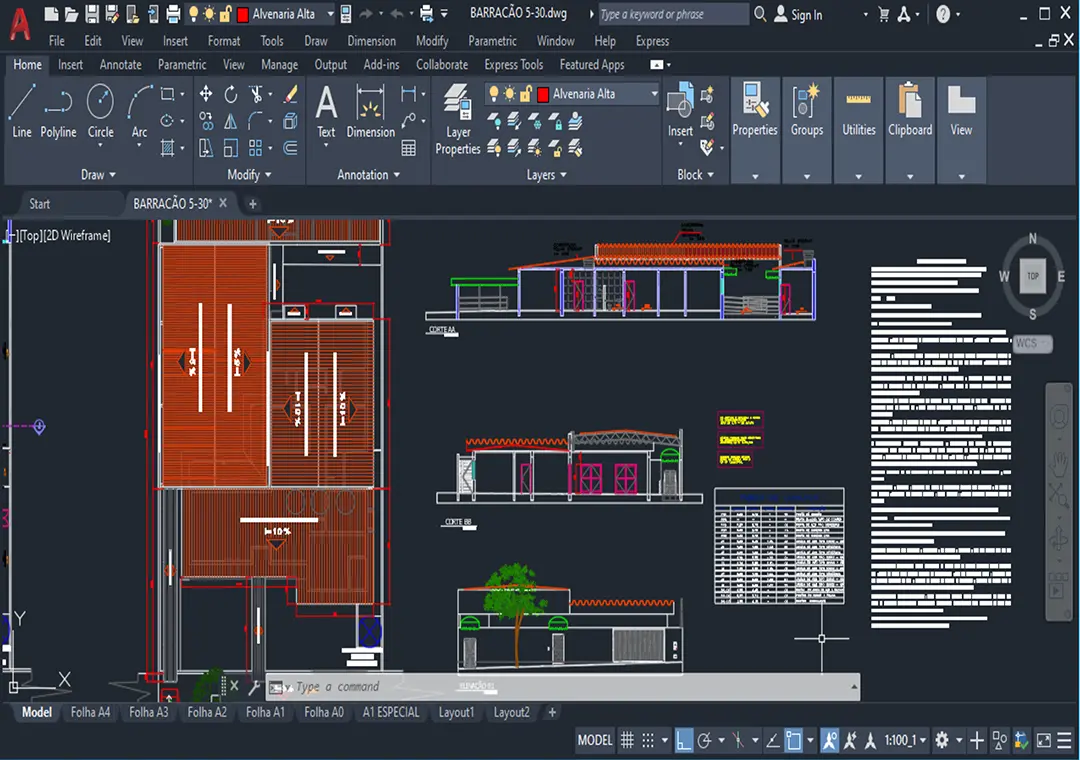Click the red layer color swatch in ribbon
Image resolution: width=1080 pixels, height=760 pixels.
[543, 94]
